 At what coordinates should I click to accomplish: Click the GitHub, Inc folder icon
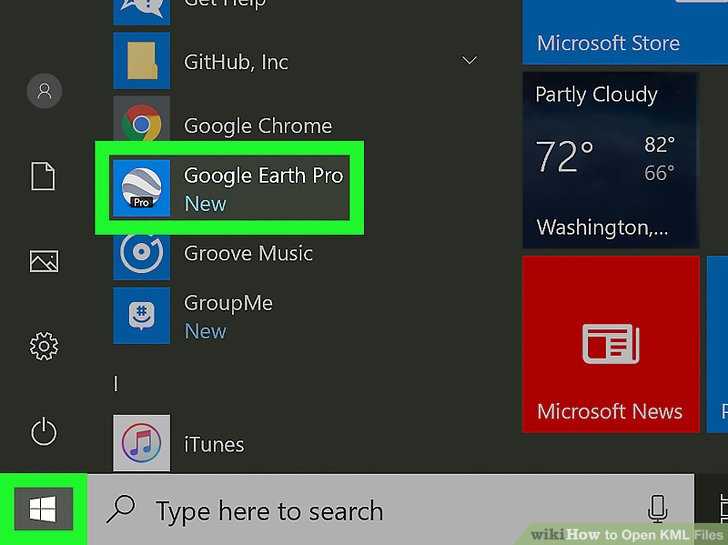pyautogui.click(x=142, y=61)
